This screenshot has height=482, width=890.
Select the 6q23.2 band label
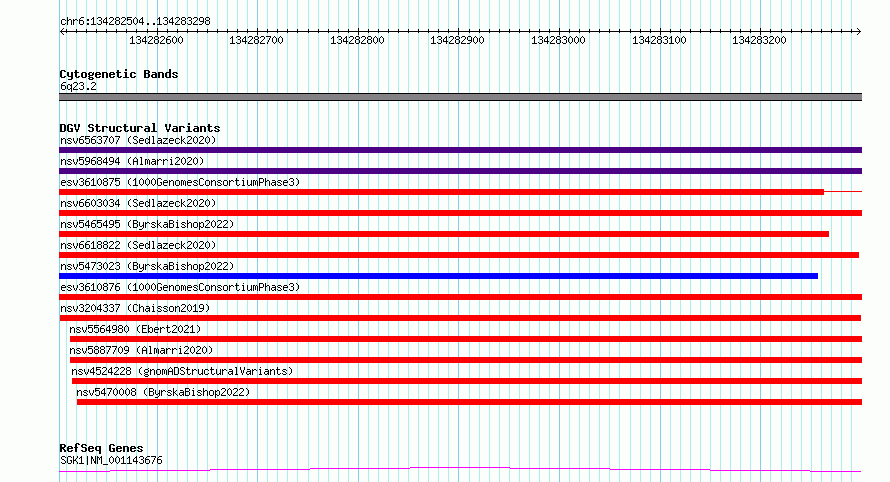[78, 86]
